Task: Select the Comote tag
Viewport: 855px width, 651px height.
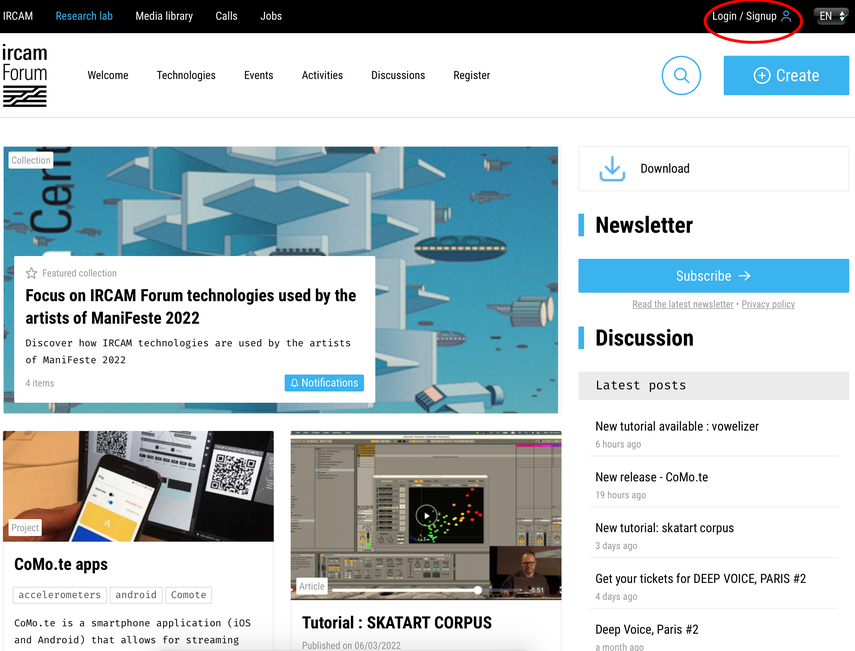Action: [189, 595]
